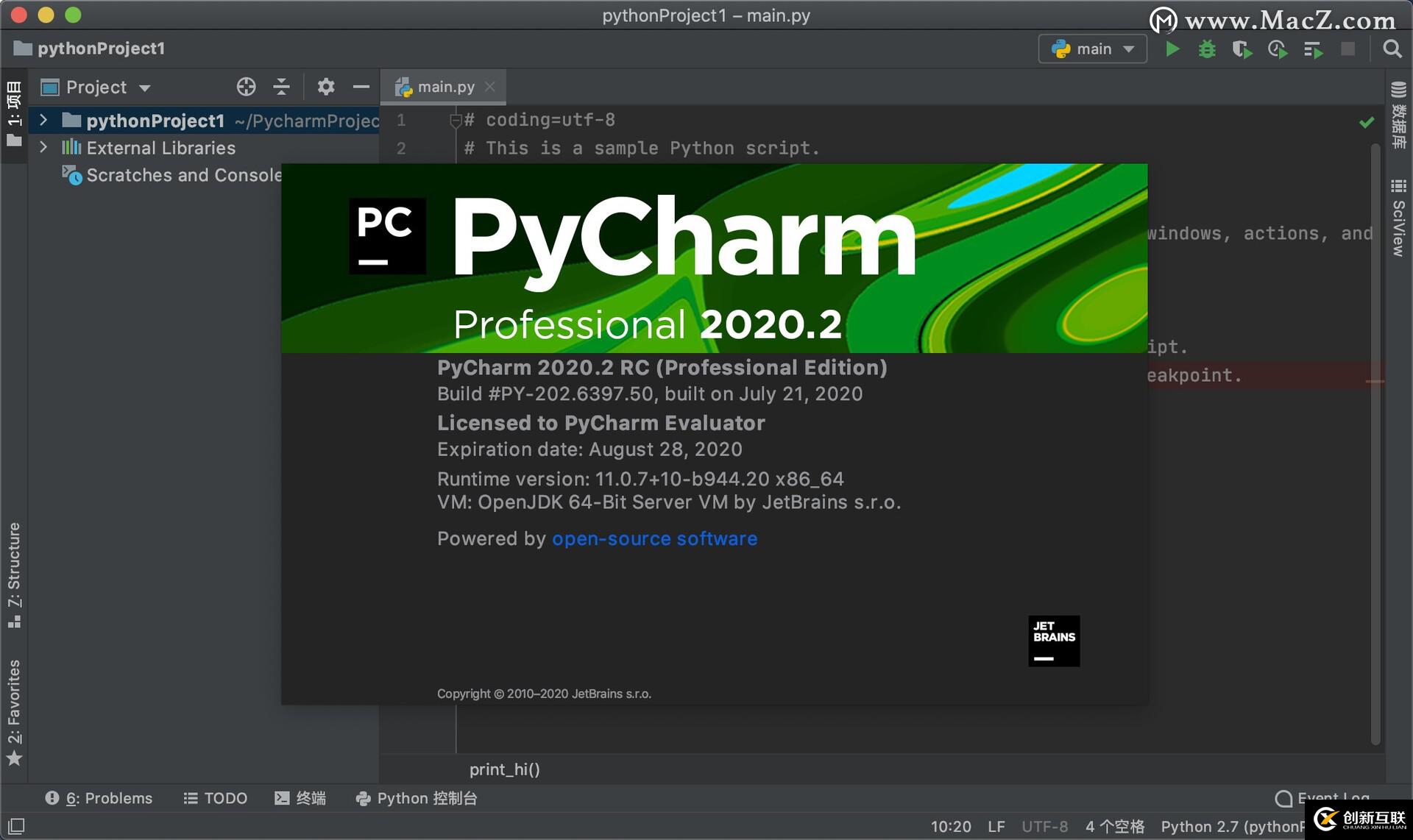
Task: Open Search Everywhere magnifier
Action: click(1392, 49)
